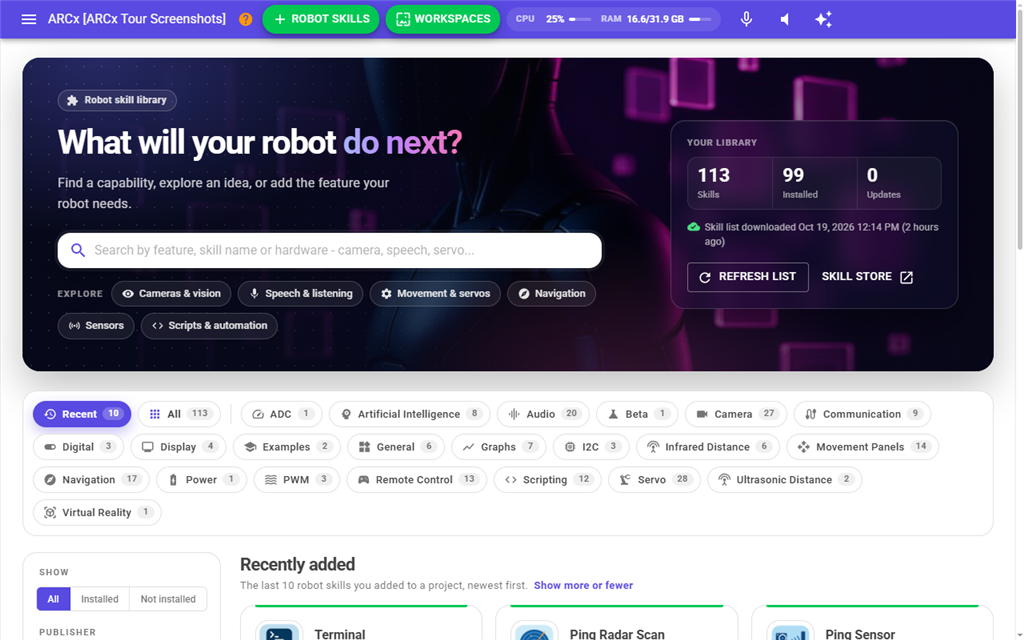
Task: Click the ARCx project title
Action: tap(136, 19)
